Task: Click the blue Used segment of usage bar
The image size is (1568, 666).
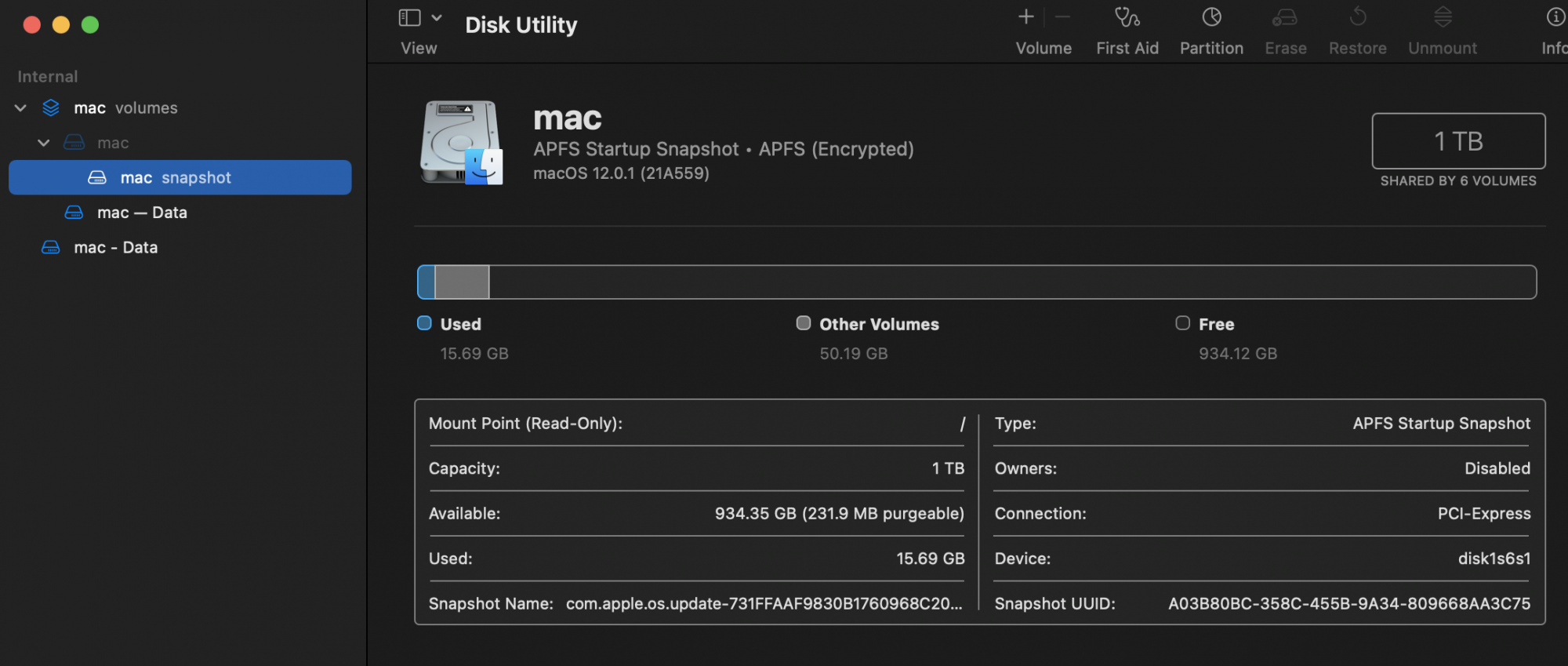Action: (x=426, y=282)
